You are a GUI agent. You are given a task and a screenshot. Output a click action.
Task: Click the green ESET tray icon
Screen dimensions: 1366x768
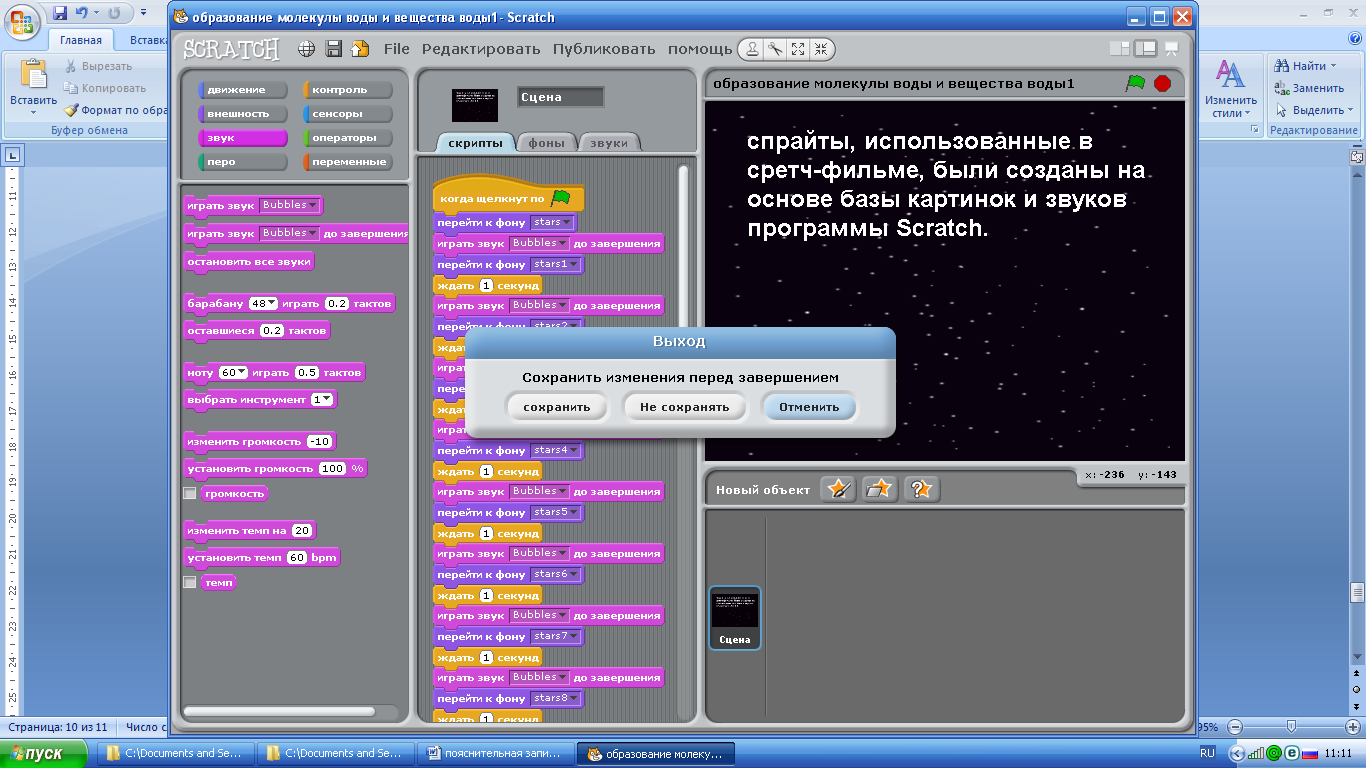pos(1291,753)
